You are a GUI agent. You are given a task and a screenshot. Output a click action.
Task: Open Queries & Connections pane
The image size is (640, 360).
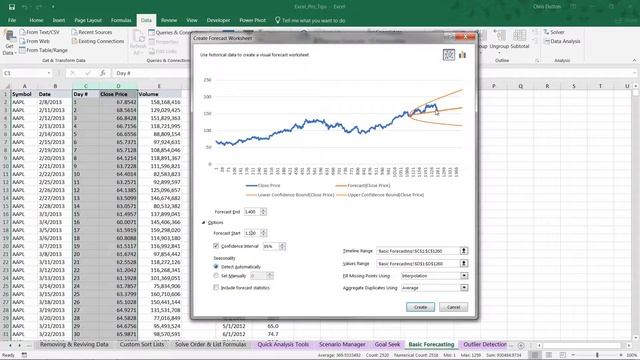170,32
